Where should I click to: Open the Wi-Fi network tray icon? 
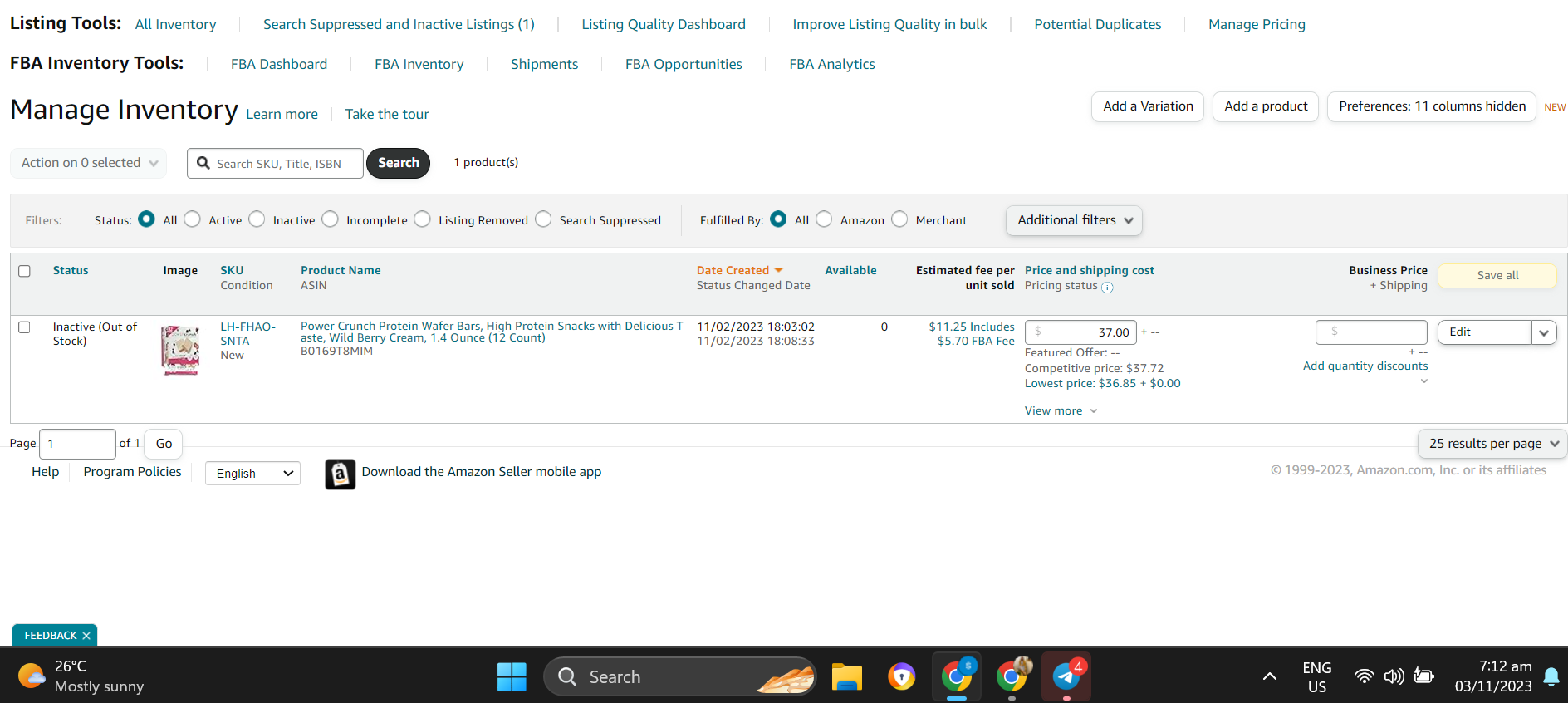coord(1364,676)
